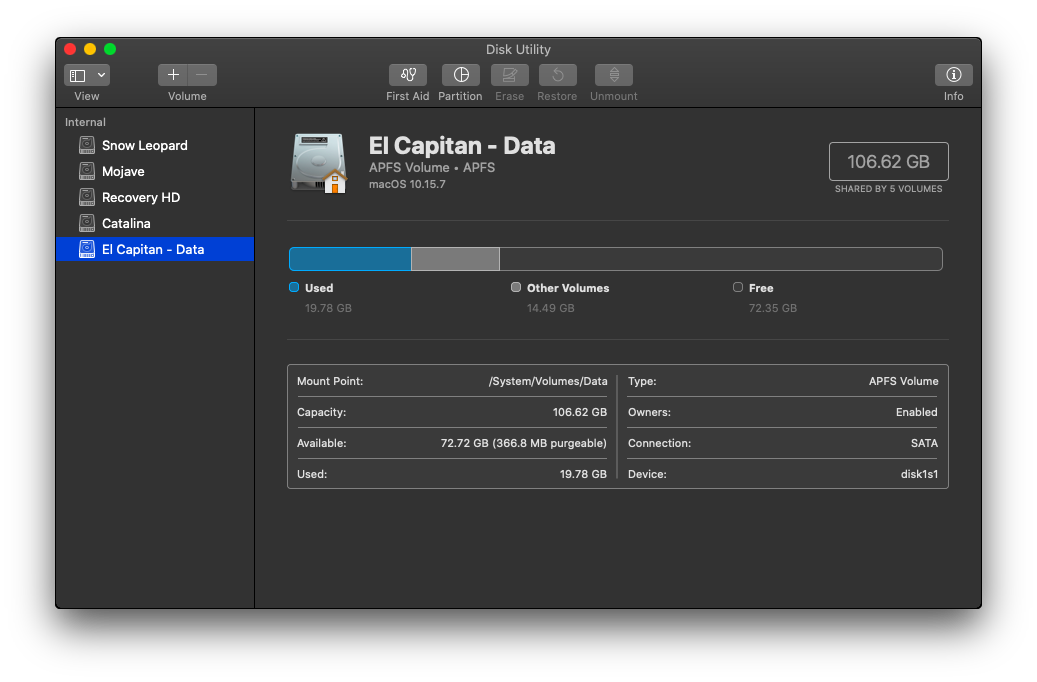Screen dimensions: 1037x682
Task: Click the remove volume minus button
Action: 202,75
